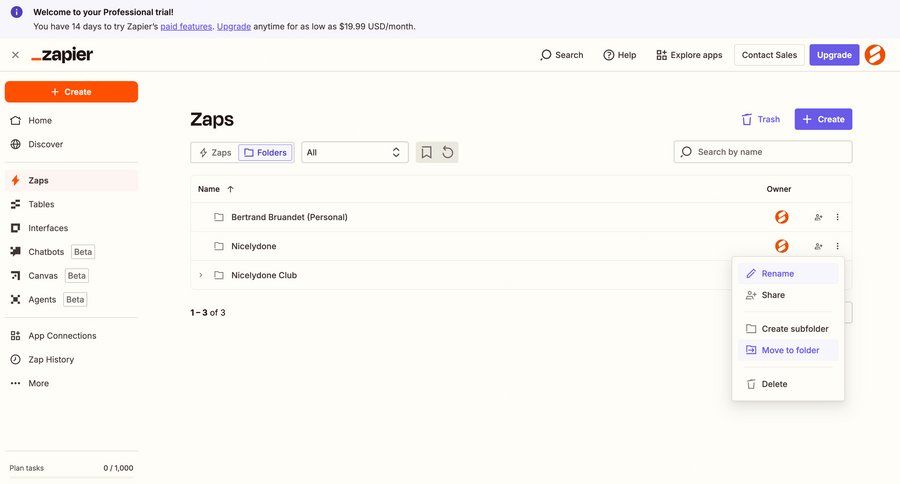Open Discover in the sidebar

pyautogui.click(x=71, y=144)
